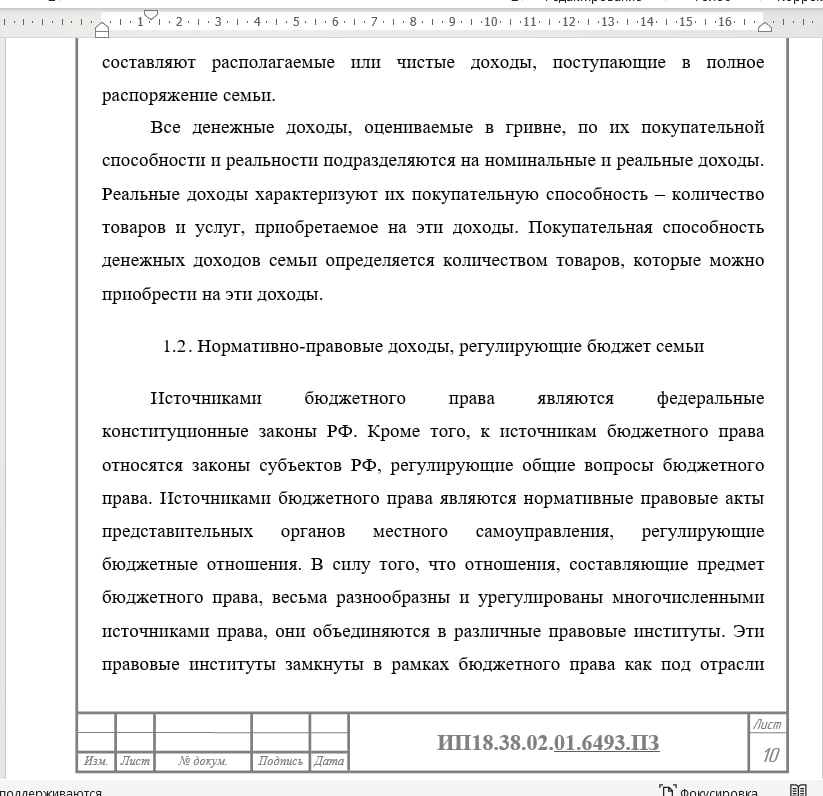Image resolution: width=823 pixels, height=796 pixels.
Task: Click document code ИП18.38.02.01.6493.ПЗ in title block
Action: (548, 743)
